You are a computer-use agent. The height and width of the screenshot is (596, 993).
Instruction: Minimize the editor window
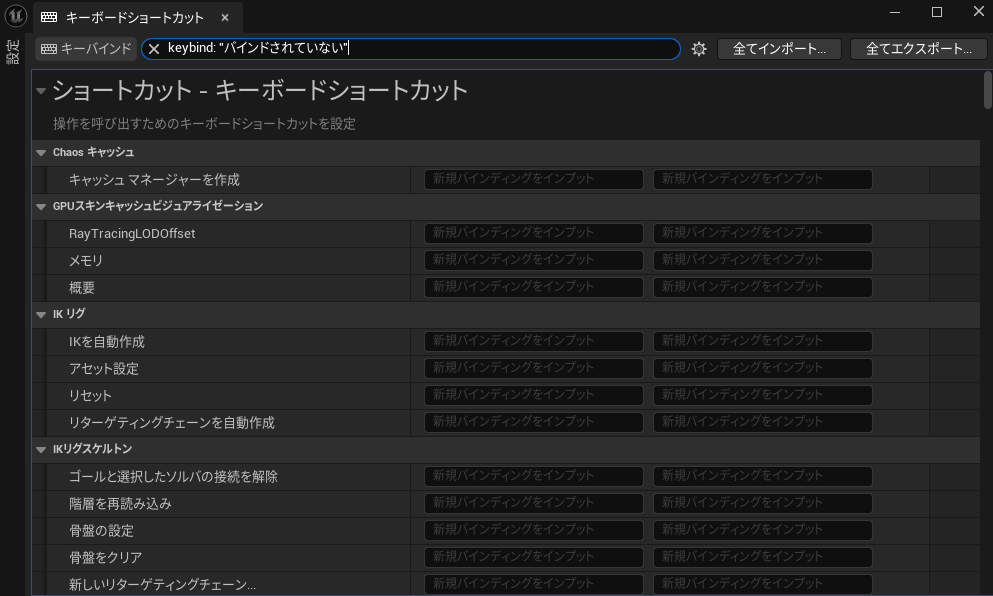pyautogui.click(x=895, y=12)
